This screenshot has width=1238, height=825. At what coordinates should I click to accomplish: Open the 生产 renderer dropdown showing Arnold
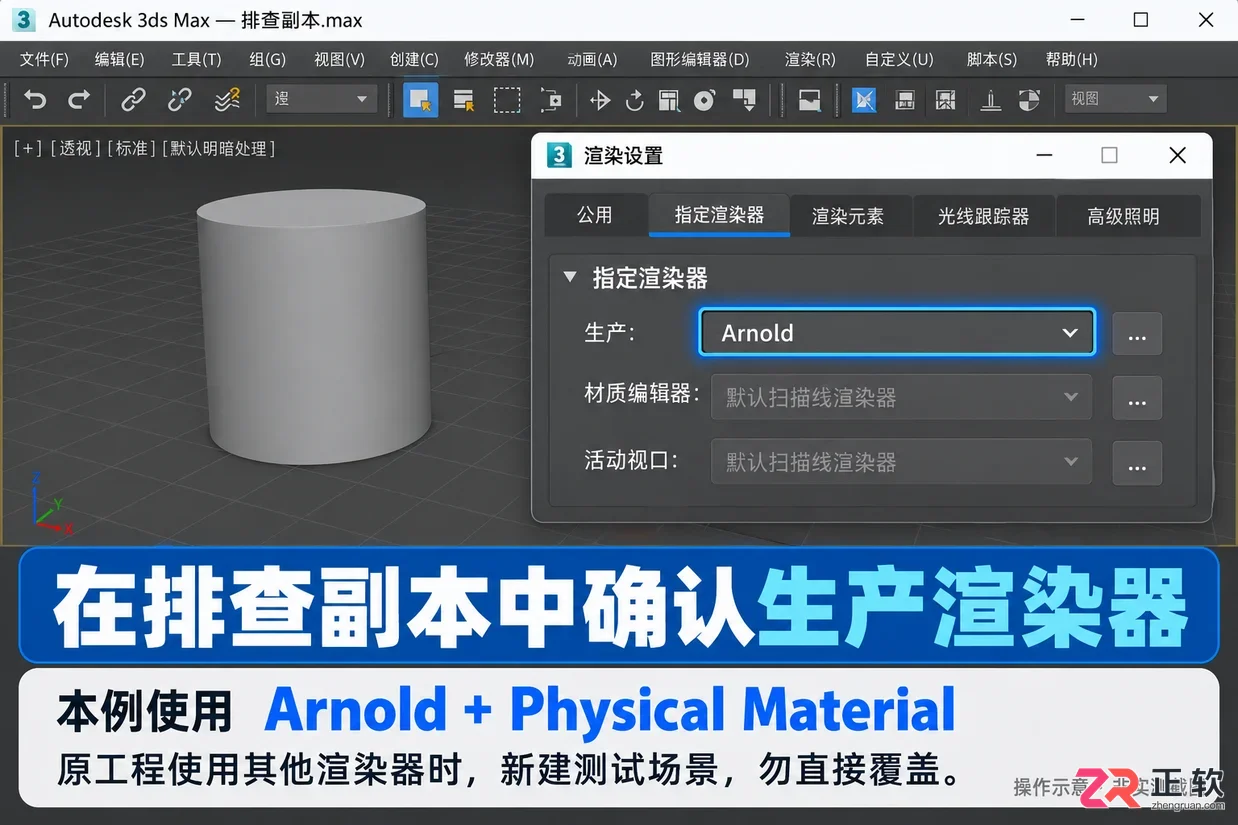pyautogui.click(x=896, y=333)
